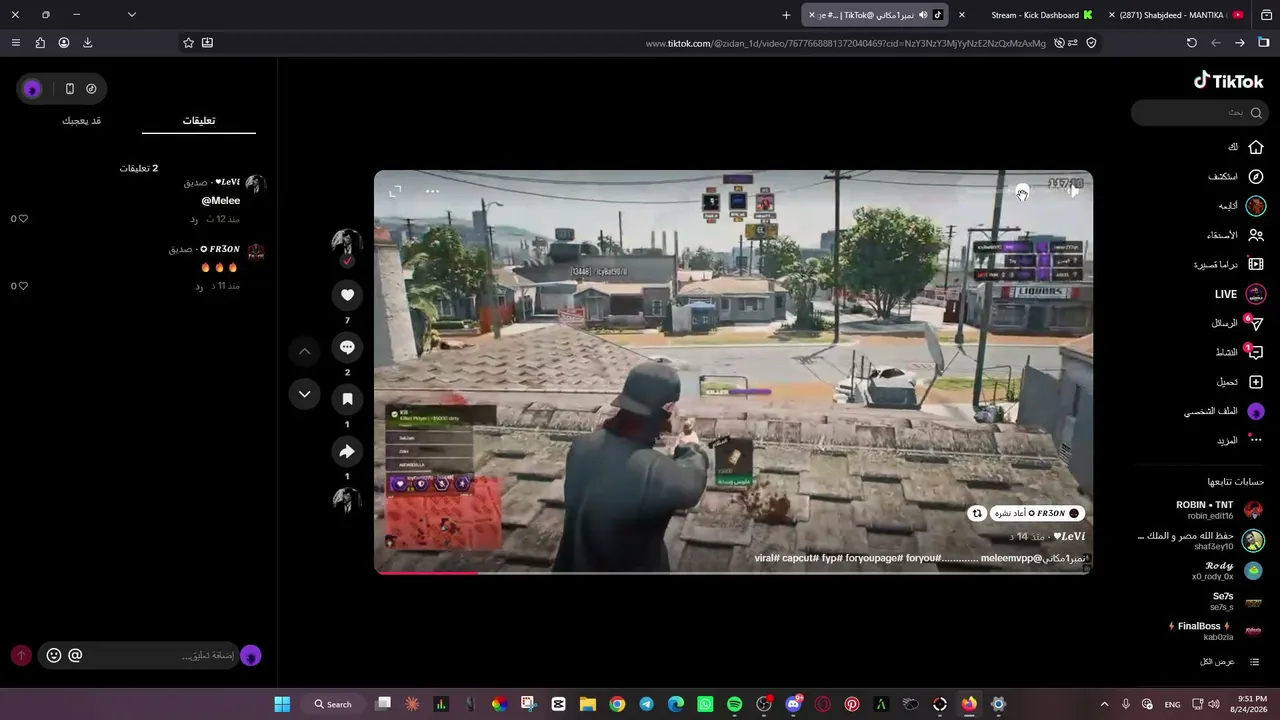Click the TikTok search field (بحث)
This screenshot has width=1280, height=720.
point(1200,113)
